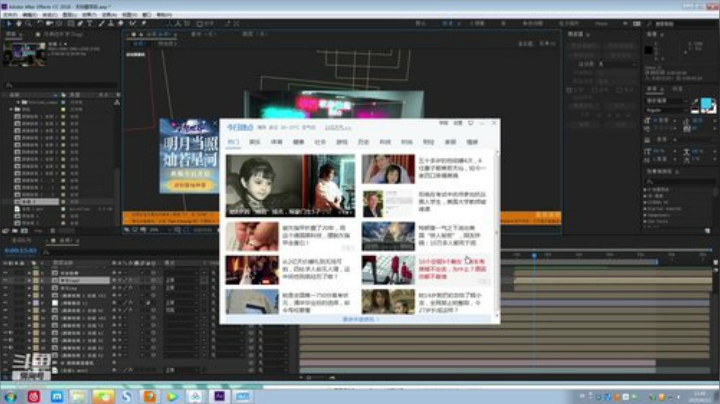Open viewer magnification dropdown

click(x=157, y=230)
